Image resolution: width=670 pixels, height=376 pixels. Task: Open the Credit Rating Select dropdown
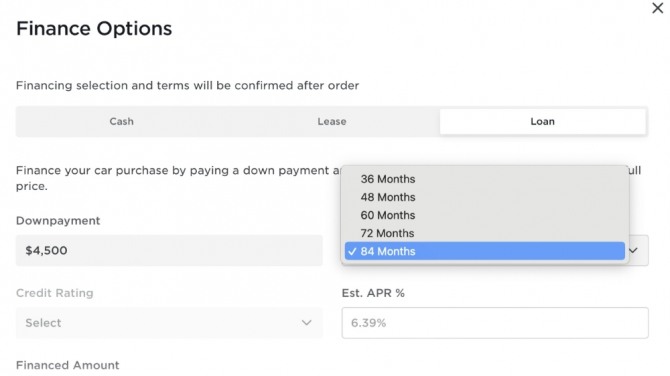tap(169, 323)
